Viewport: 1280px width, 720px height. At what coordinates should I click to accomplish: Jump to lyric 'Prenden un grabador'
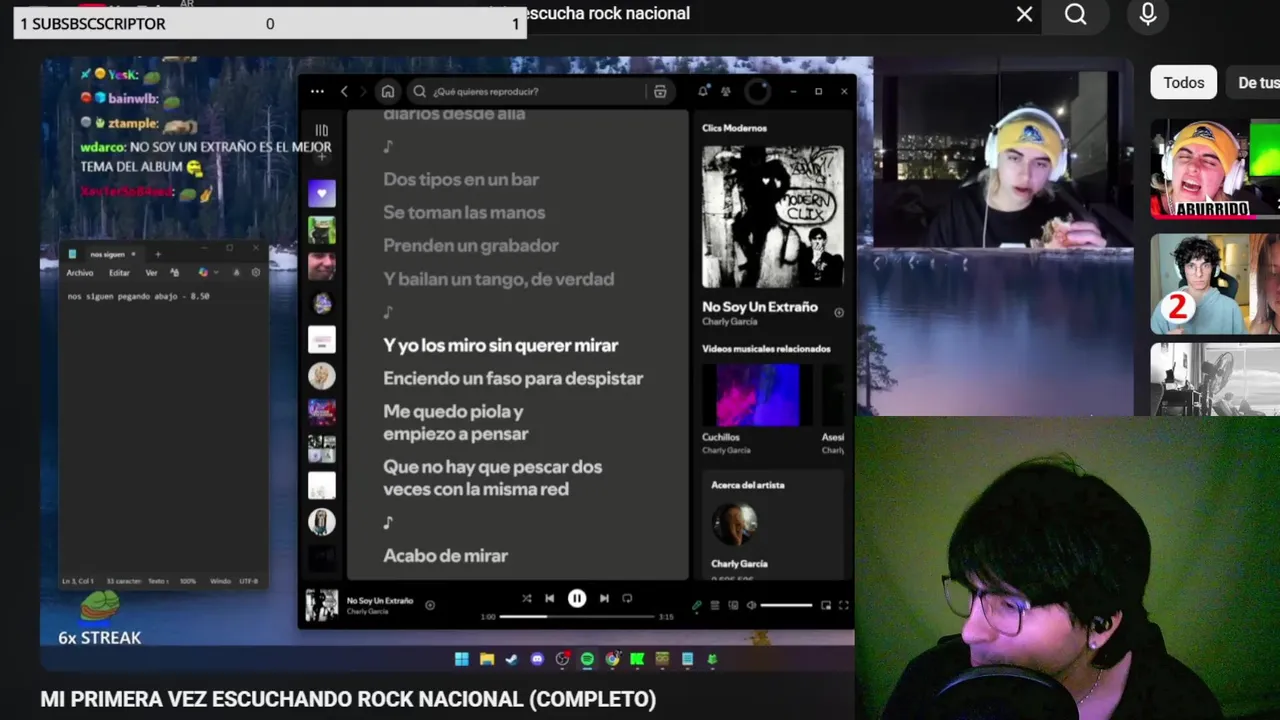[x=471, y=245]
